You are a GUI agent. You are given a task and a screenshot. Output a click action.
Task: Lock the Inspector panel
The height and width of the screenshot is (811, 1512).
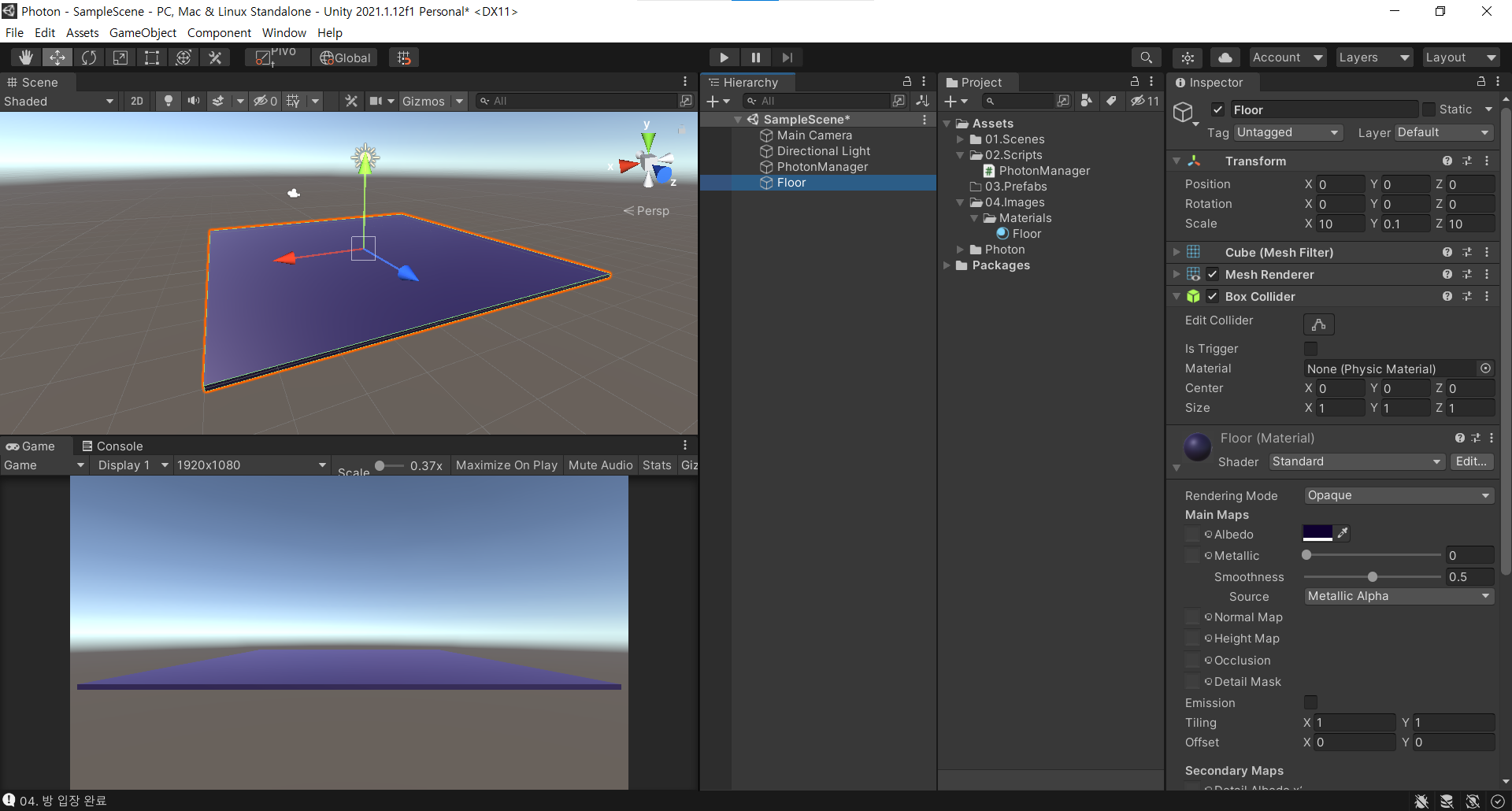click(x=1480, y=81)
